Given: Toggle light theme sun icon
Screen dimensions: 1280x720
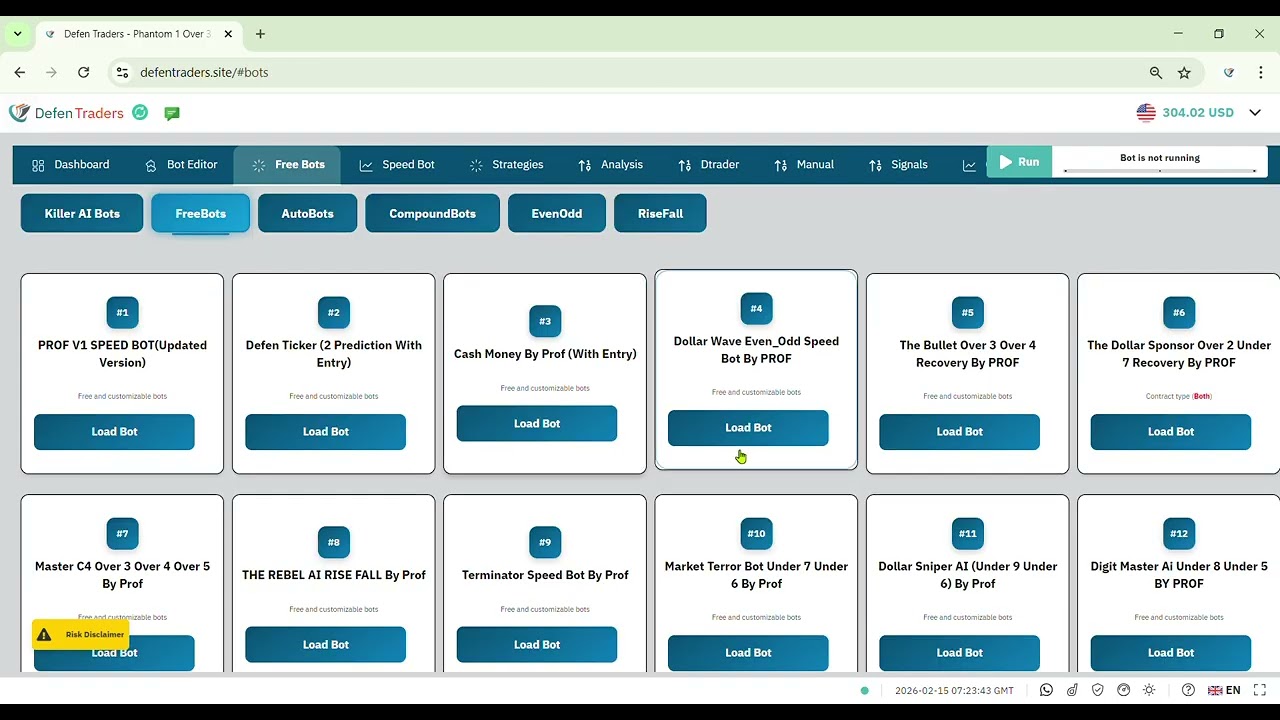Looking at the screenshot, I should pyautogui.click(x=1149, y=690).
